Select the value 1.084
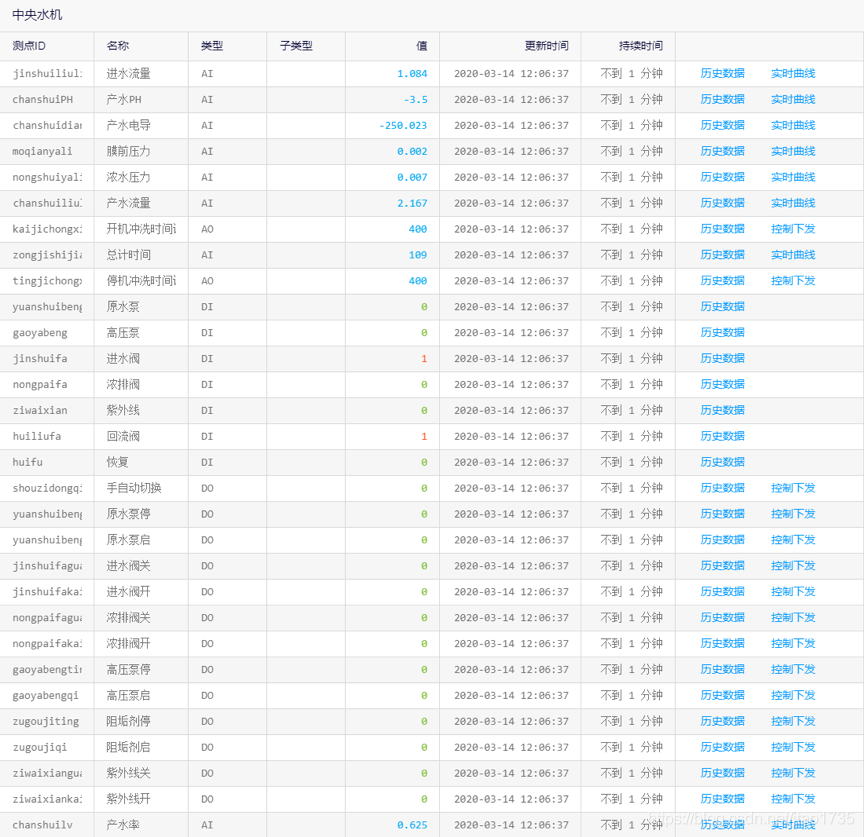This screenshot has height=837, width=864. point(412,73)
